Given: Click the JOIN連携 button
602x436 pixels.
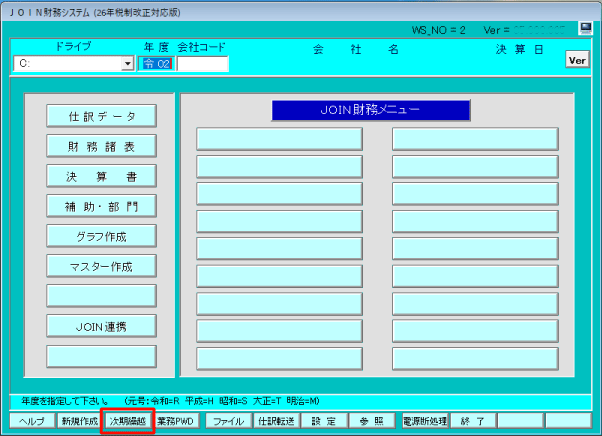Looking at the screenshot, I should click(101, 327).
